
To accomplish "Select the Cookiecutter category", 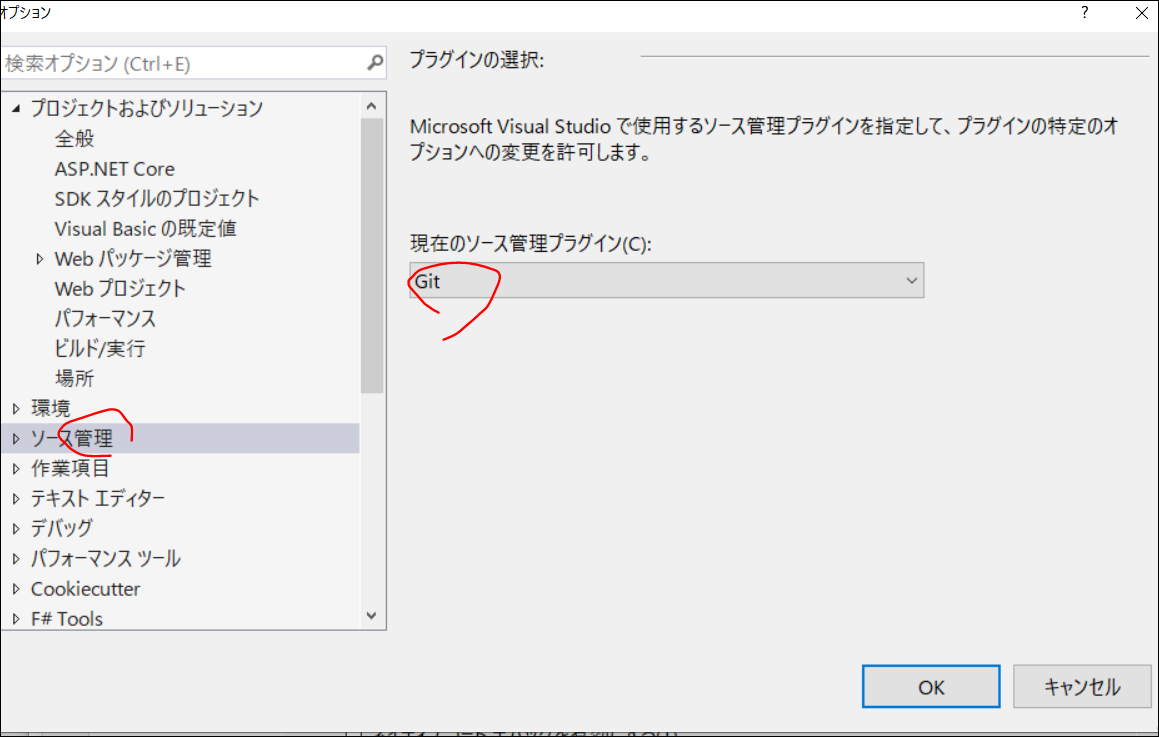I will coord(86,589).
